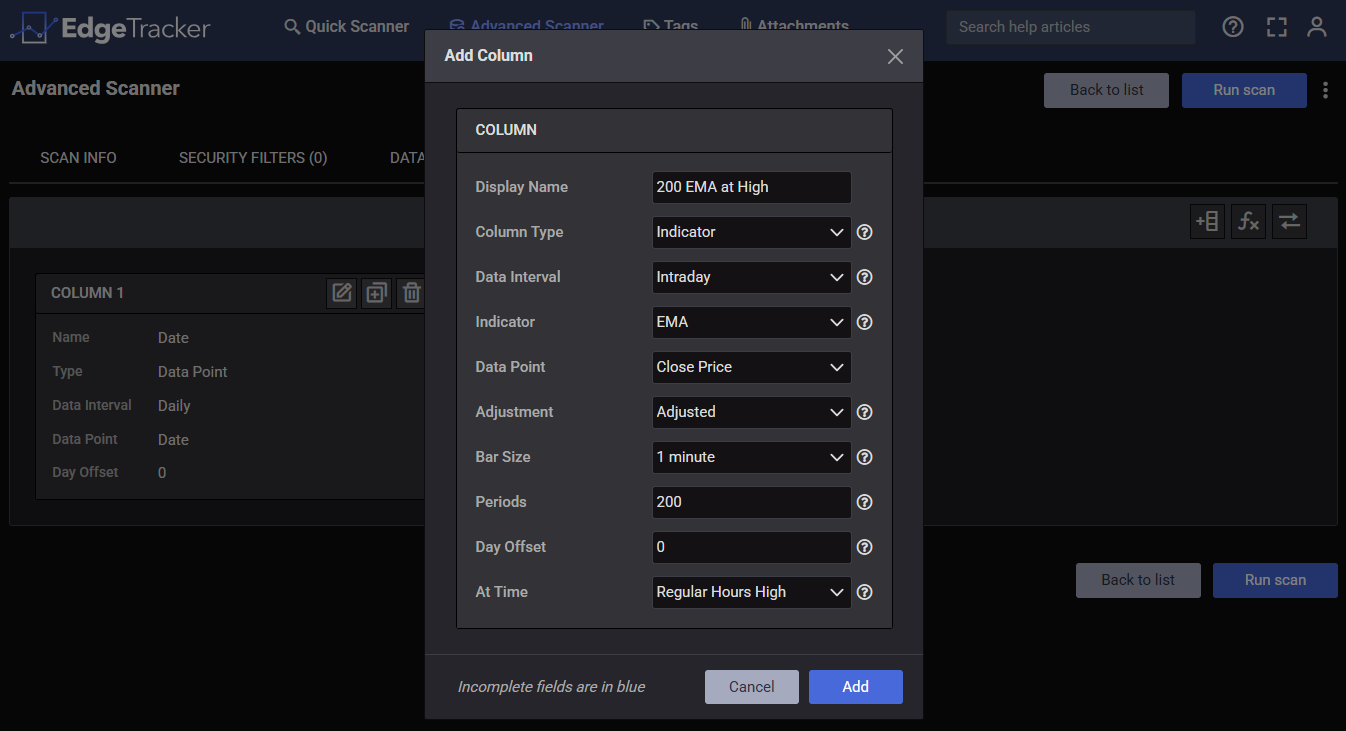1346x731 pixels.
Task: Open Quick Scanner in top navigation
Action: (x=346, y=27)
